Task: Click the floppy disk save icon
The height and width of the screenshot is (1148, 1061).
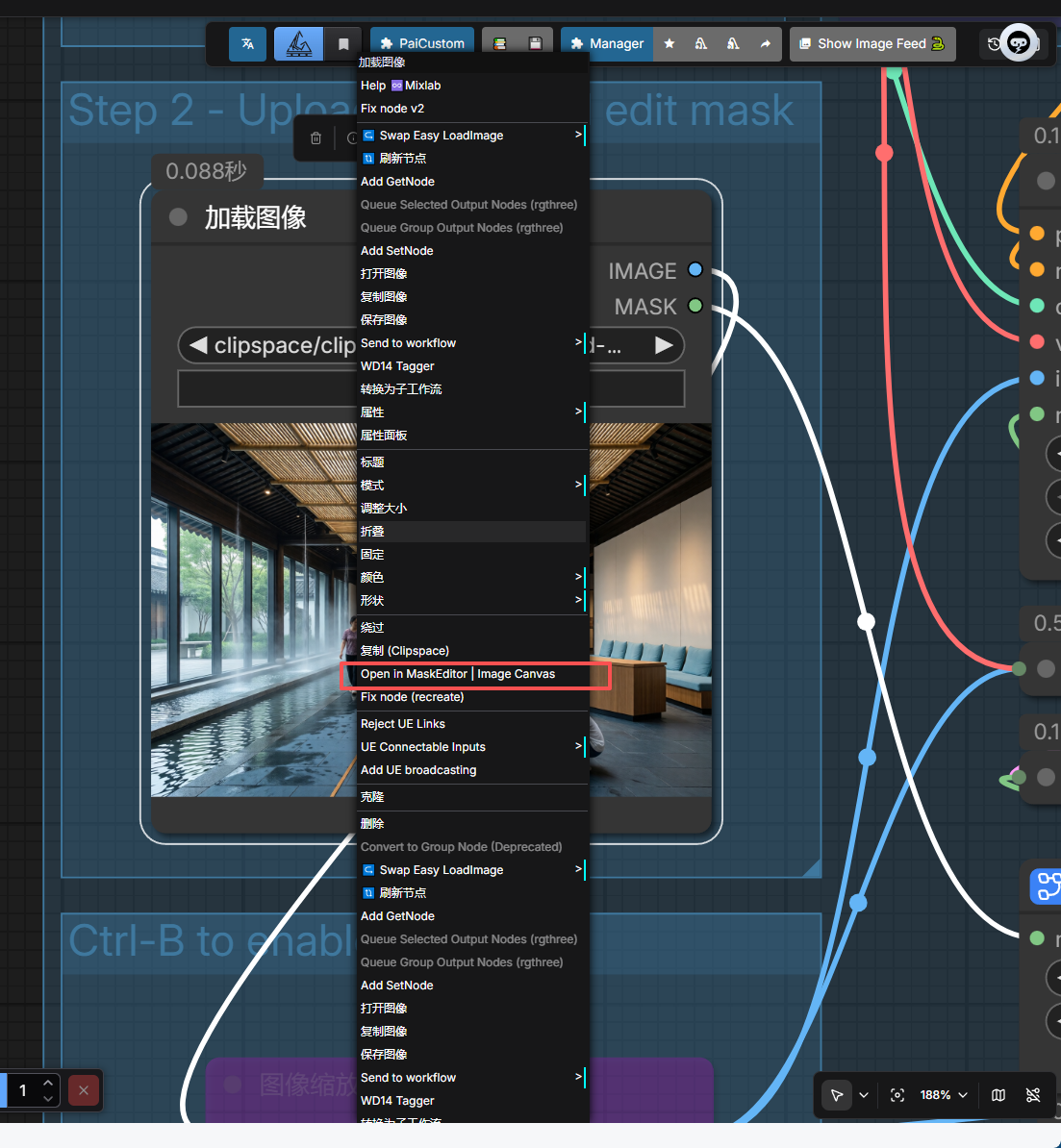Action: (536, 44)
